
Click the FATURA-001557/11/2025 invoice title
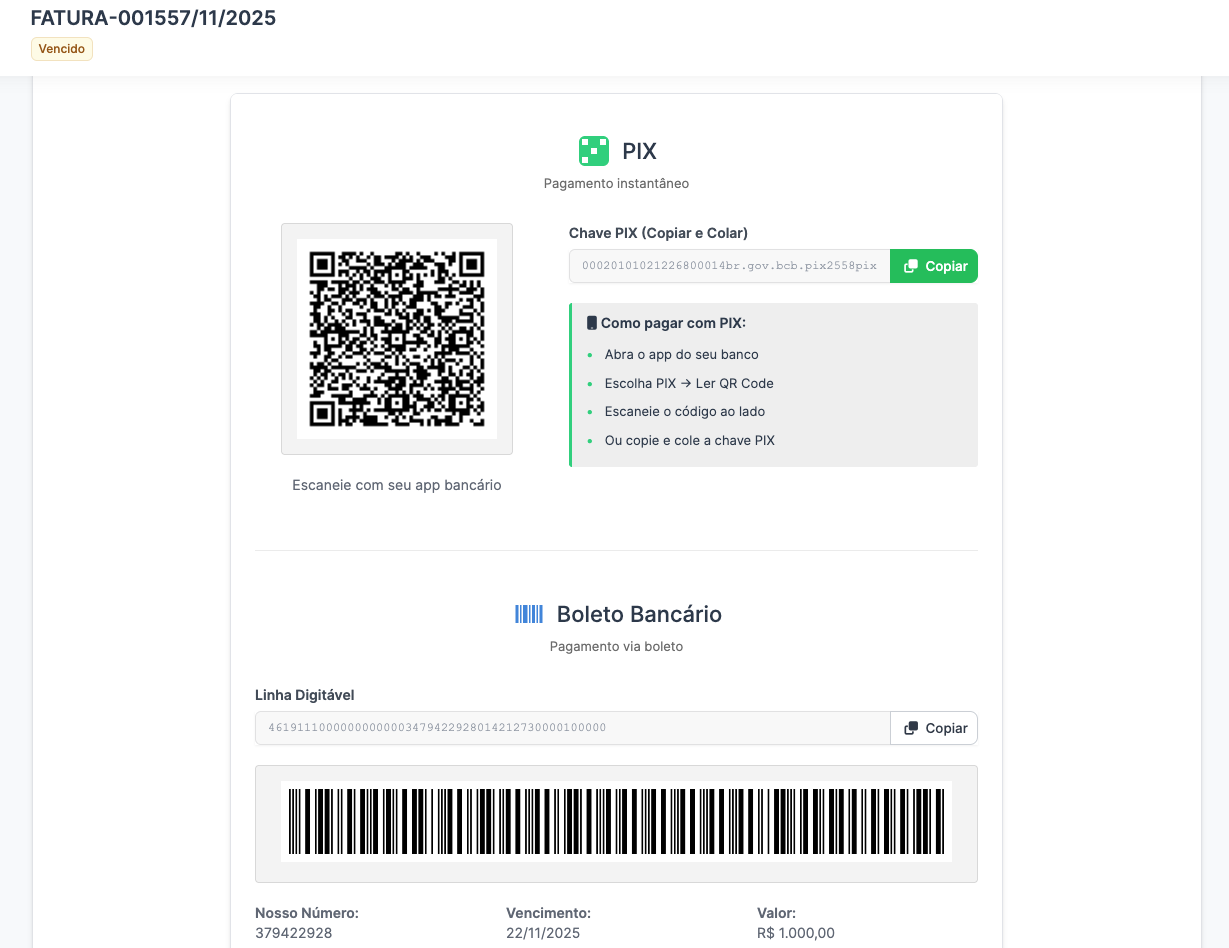click(153, 18)
